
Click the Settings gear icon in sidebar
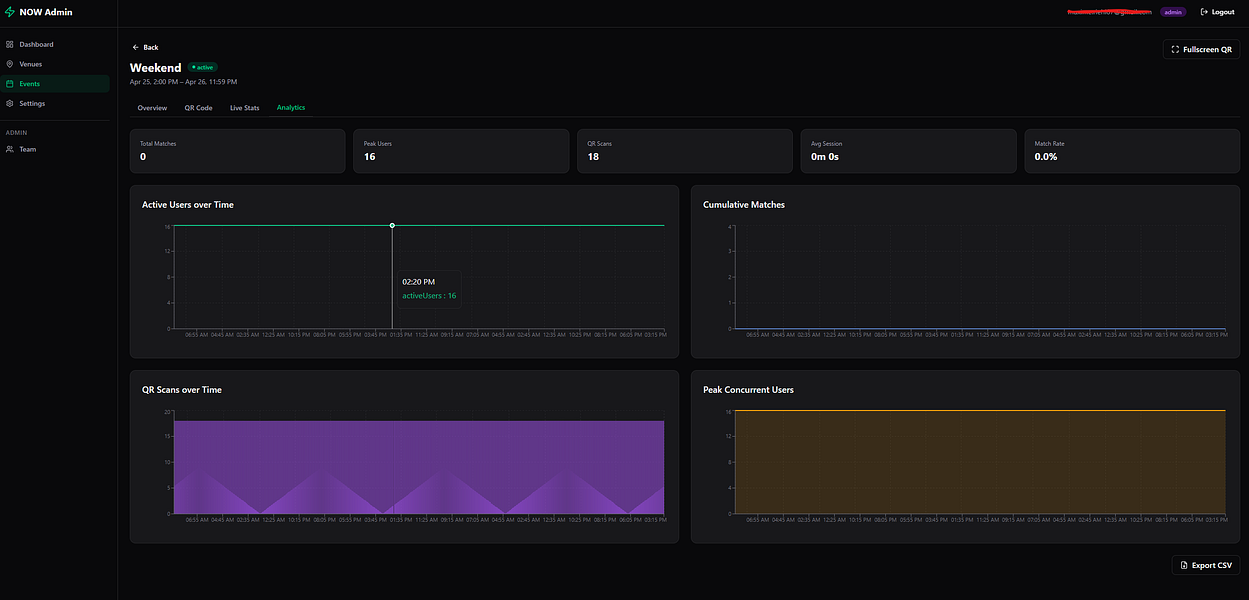[x=10, y=104]
